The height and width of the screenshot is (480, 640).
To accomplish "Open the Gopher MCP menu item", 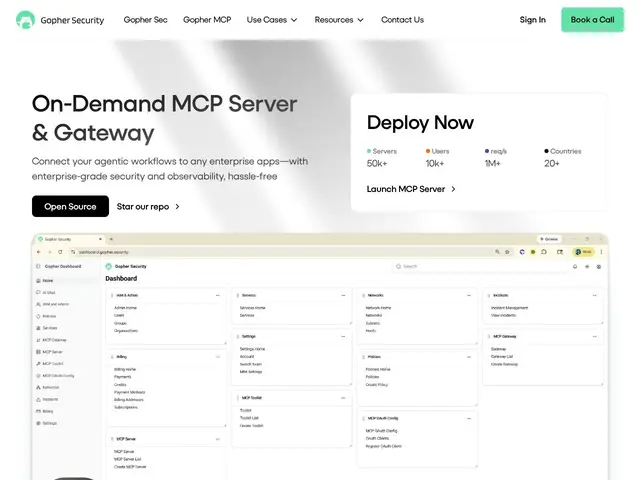I will [207, 20].
